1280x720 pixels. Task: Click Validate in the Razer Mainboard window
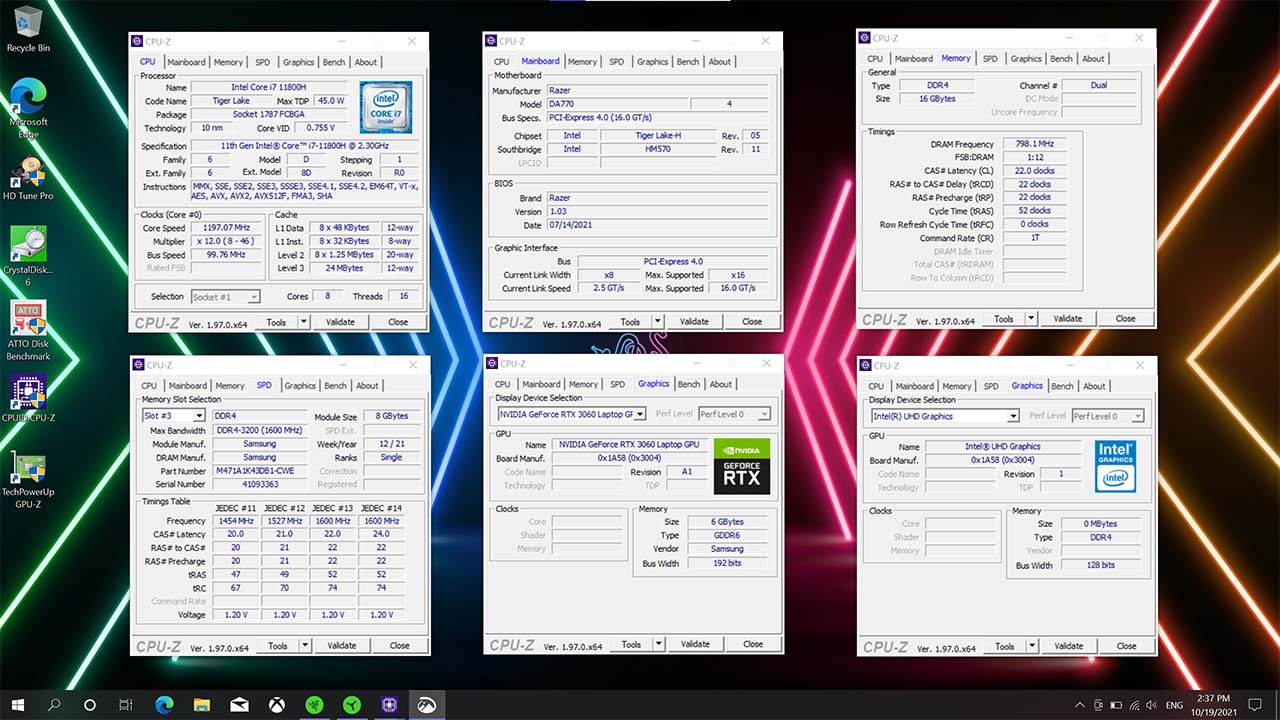pyautogui.click(x=694, y=322)
